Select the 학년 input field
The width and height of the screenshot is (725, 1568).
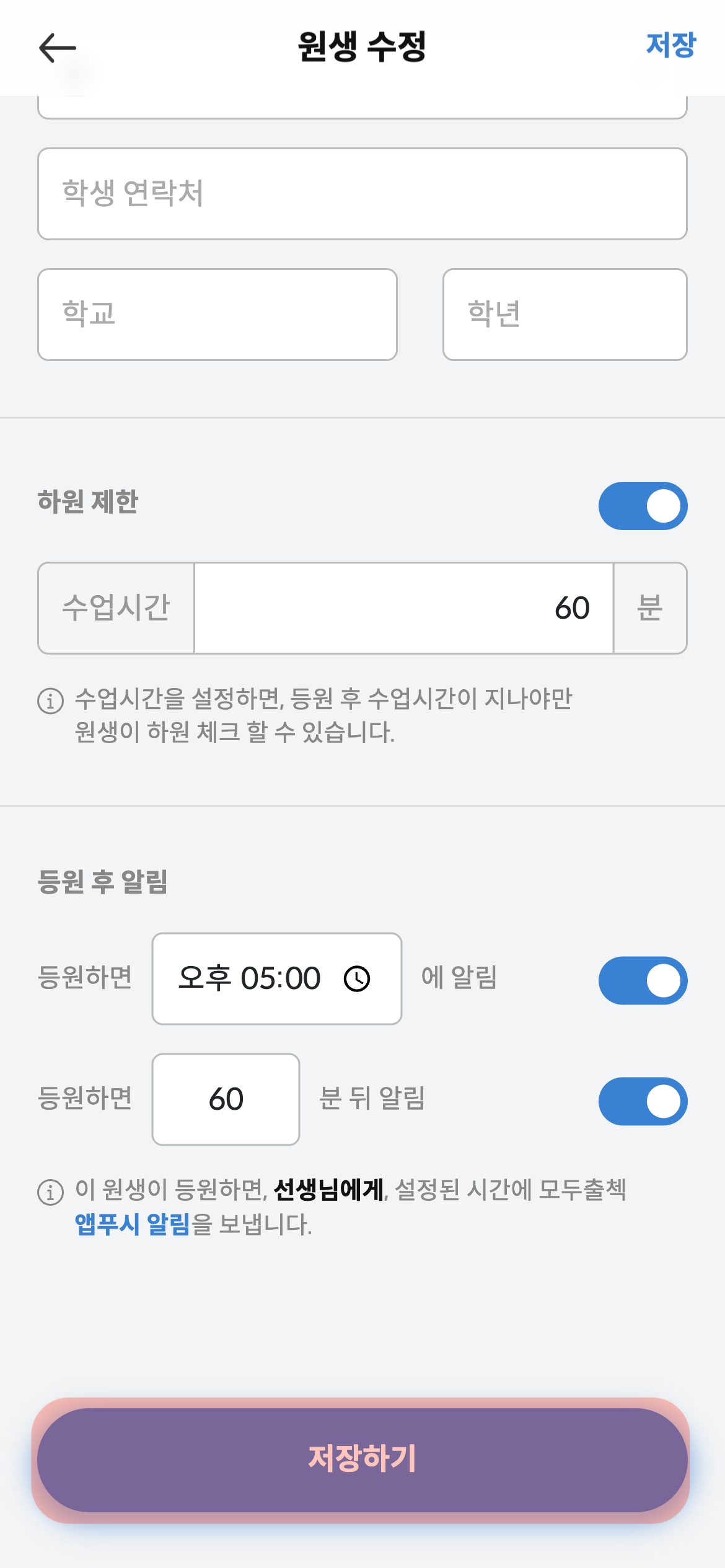(x=565, y=315)
